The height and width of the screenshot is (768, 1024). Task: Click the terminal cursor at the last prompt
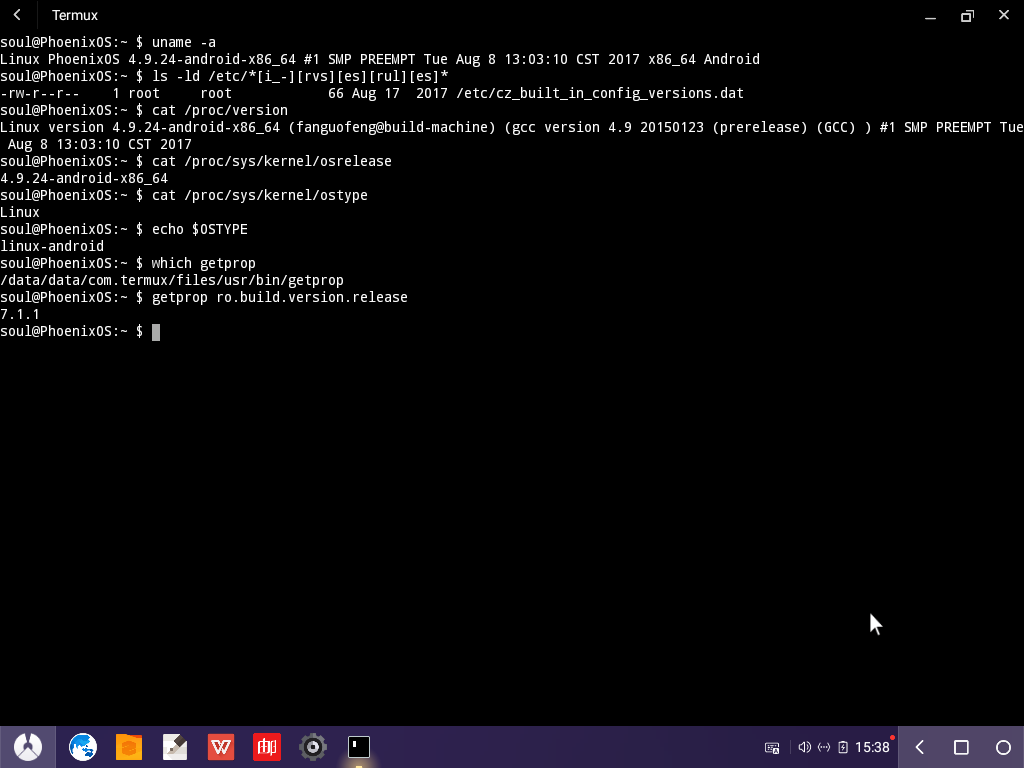click(x=155, y=332)
